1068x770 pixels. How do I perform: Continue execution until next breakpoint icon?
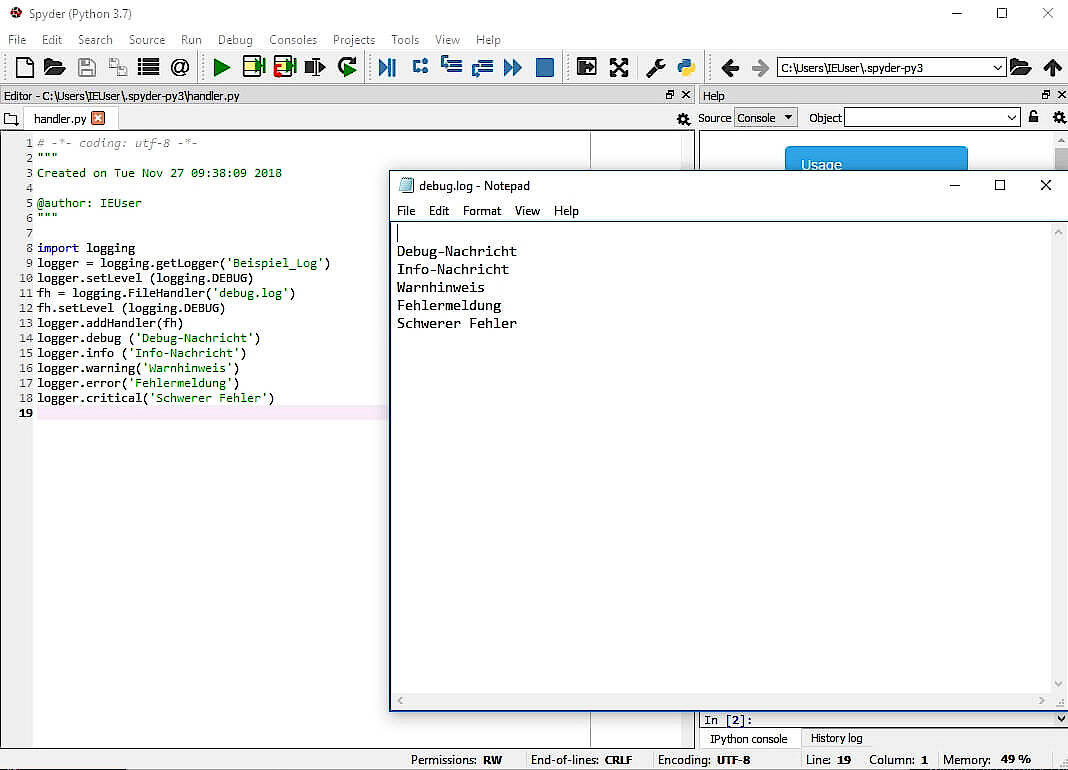[x=513, y=67]
